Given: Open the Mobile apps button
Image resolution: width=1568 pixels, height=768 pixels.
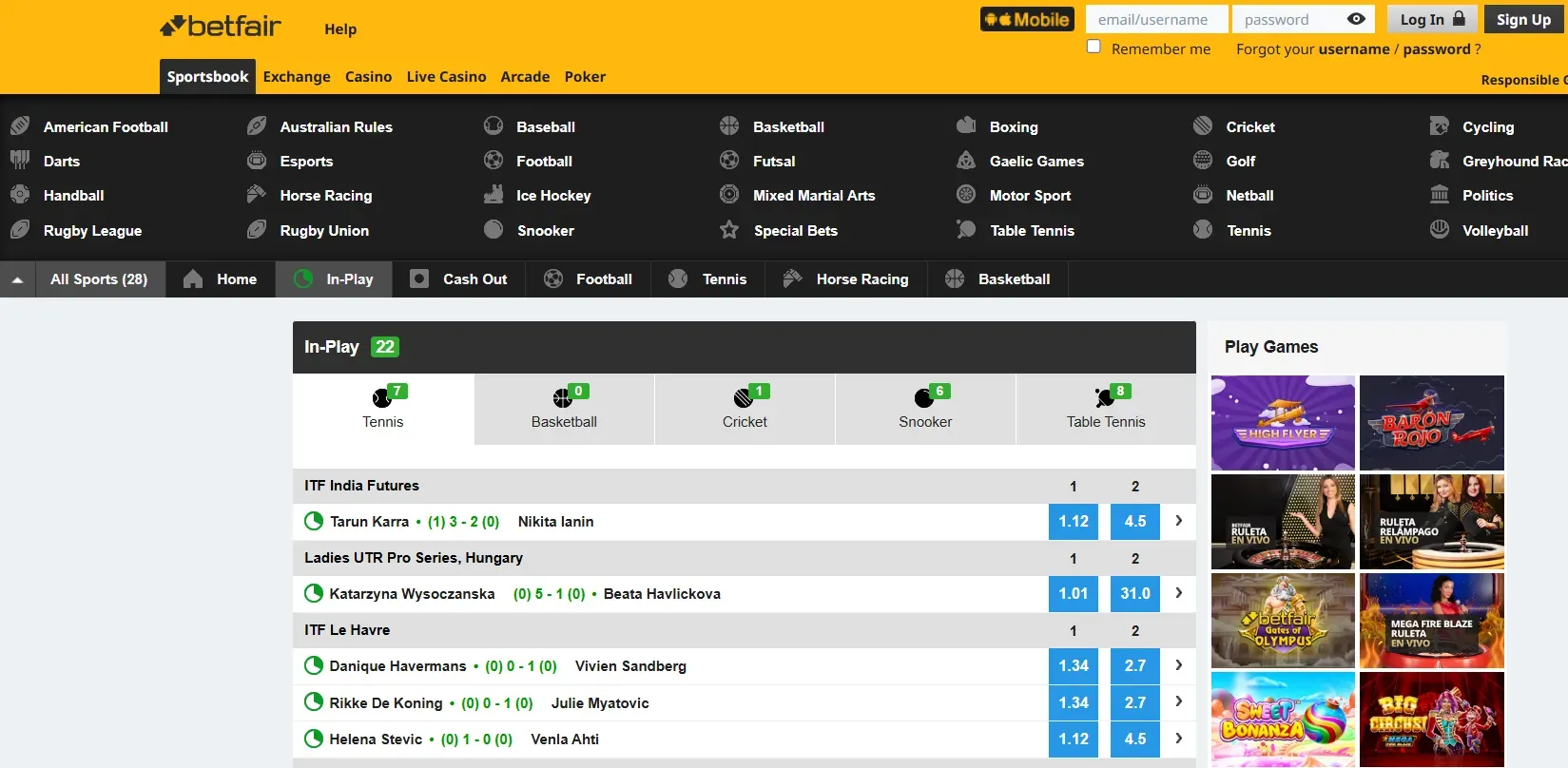Looking at the screenshot, I should [x=1027, y=19].
